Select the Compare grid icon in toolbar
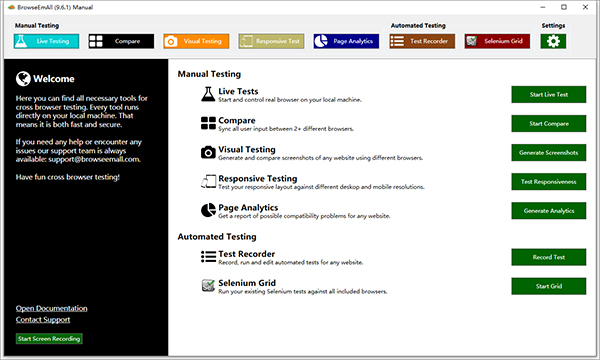600x360 pixels. pos(96,41)
